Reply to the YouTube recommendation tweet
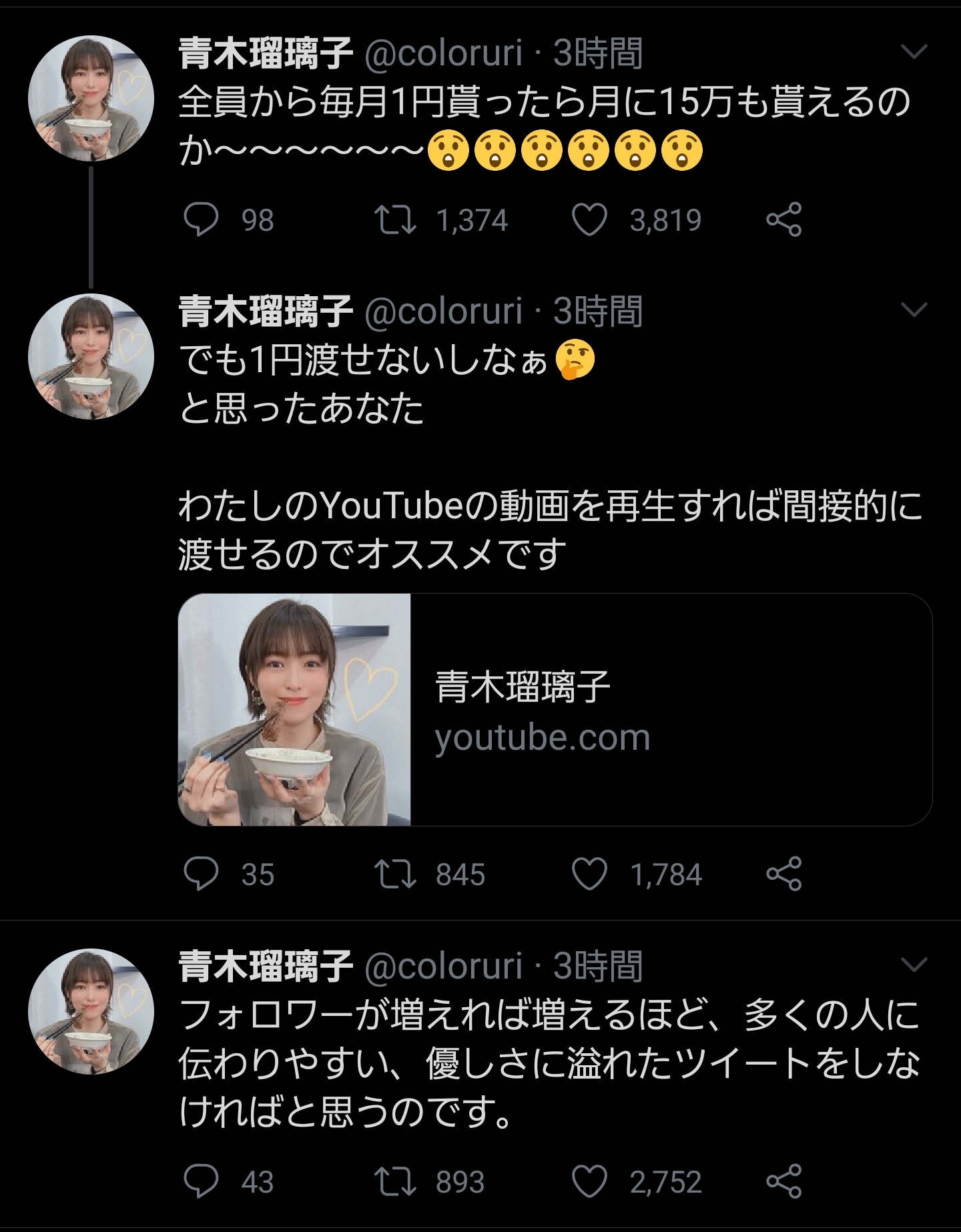Viewport: 961px width, 1232px height. (x=201, y=874)
